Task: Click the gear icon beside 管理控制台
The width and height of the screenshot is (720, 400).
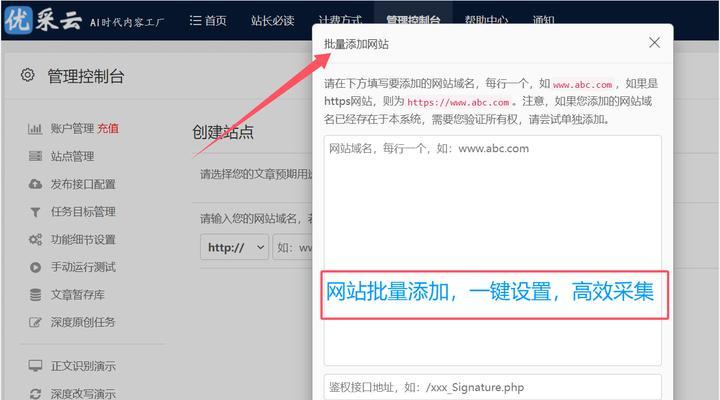Action: [x=28, y=75]
